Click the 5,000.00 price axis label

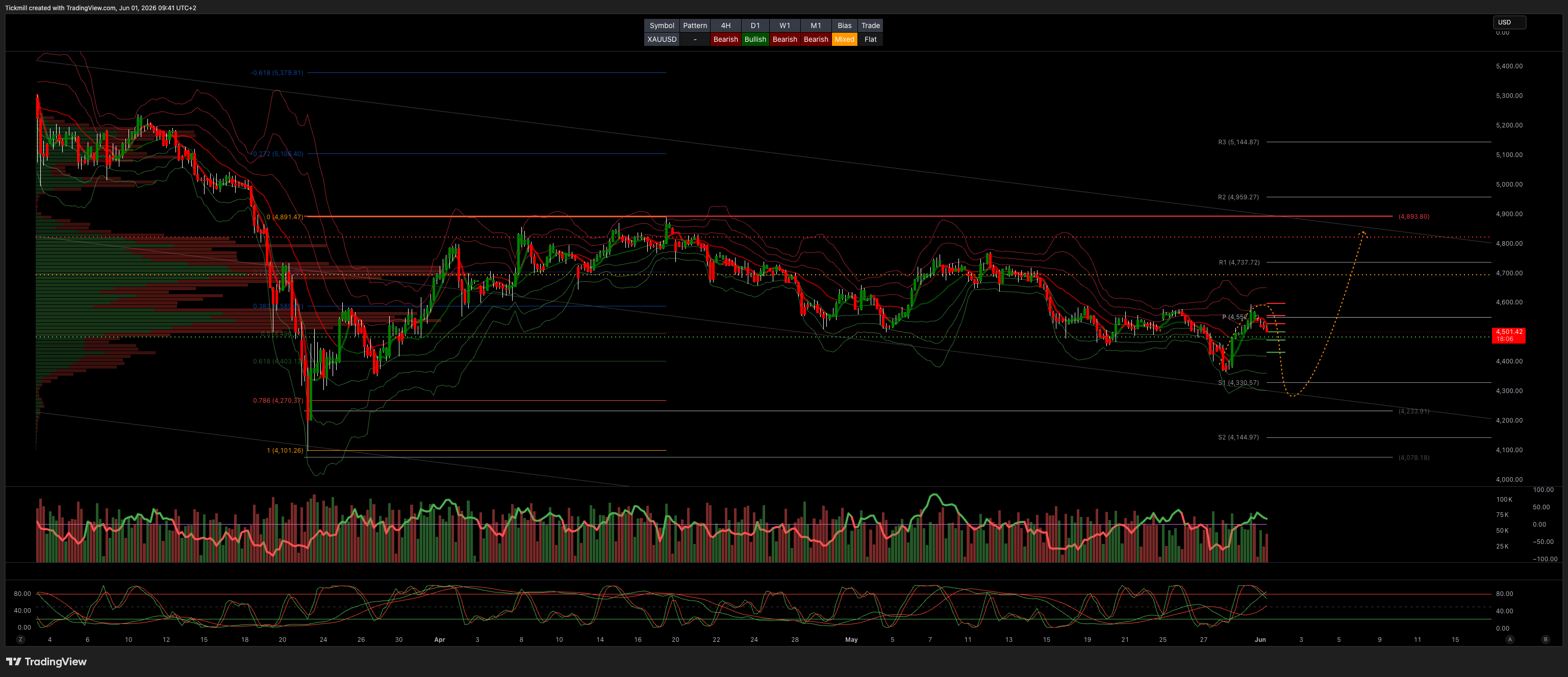1509,185
